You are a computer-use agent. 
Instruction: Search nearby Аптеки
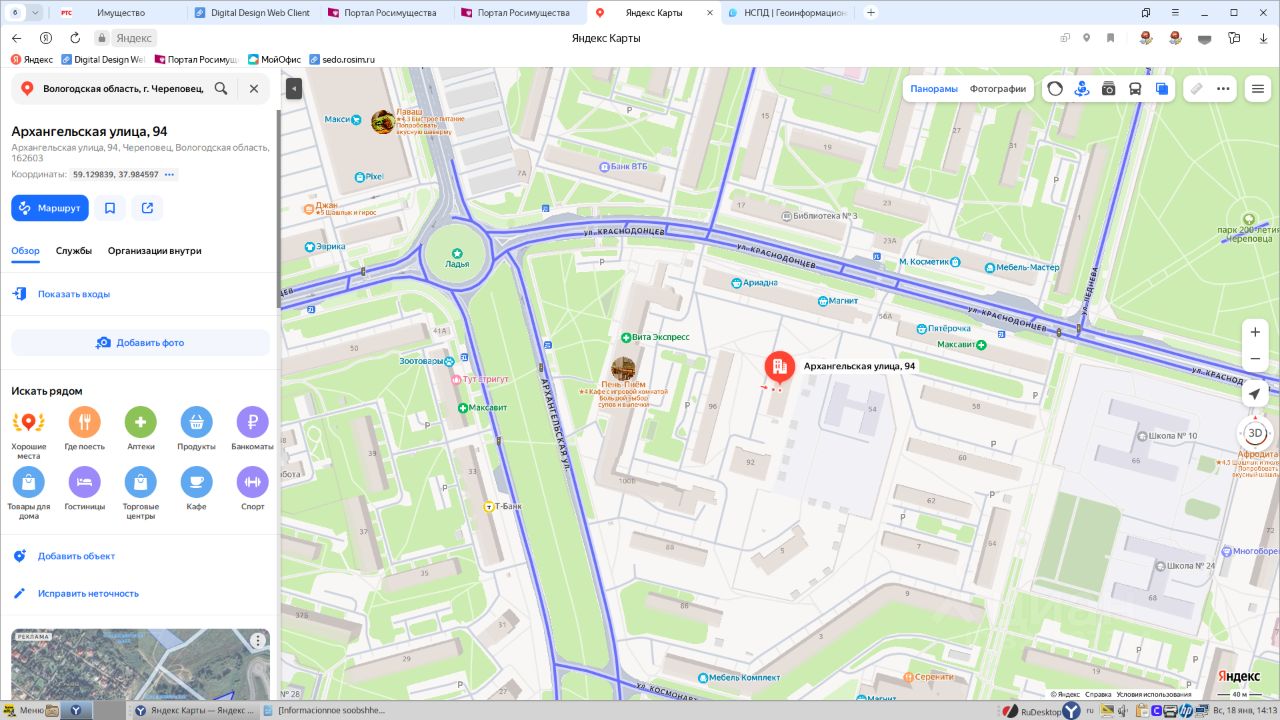141,429
